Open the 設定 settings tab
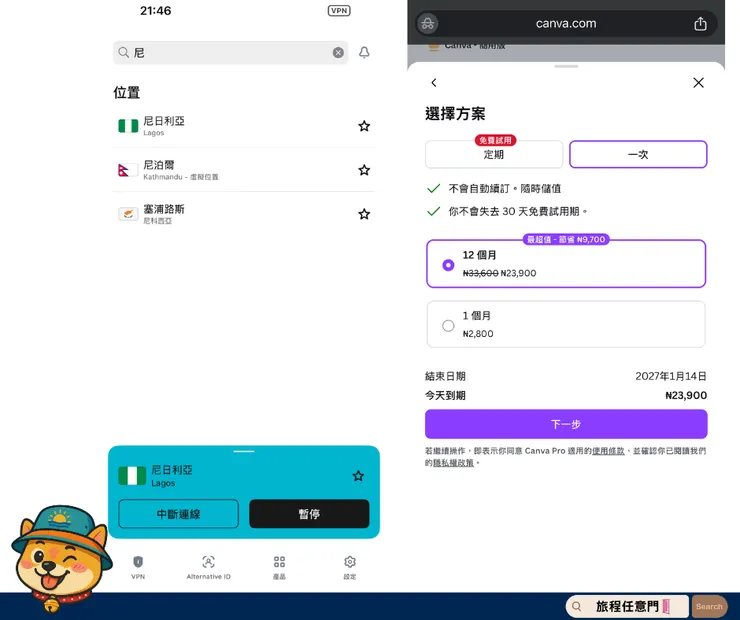740x620 pixels. (350, 567)
